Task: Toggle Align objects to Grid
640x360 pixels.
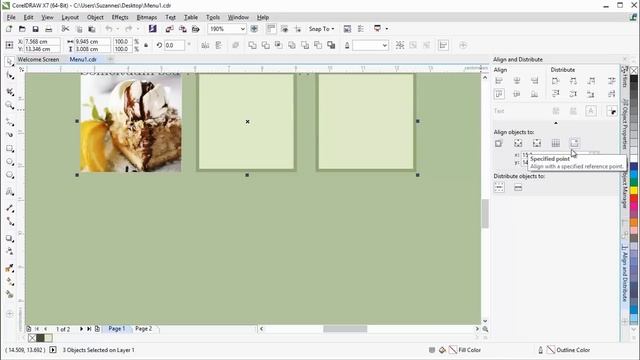Action: click(x=556, y=143)
